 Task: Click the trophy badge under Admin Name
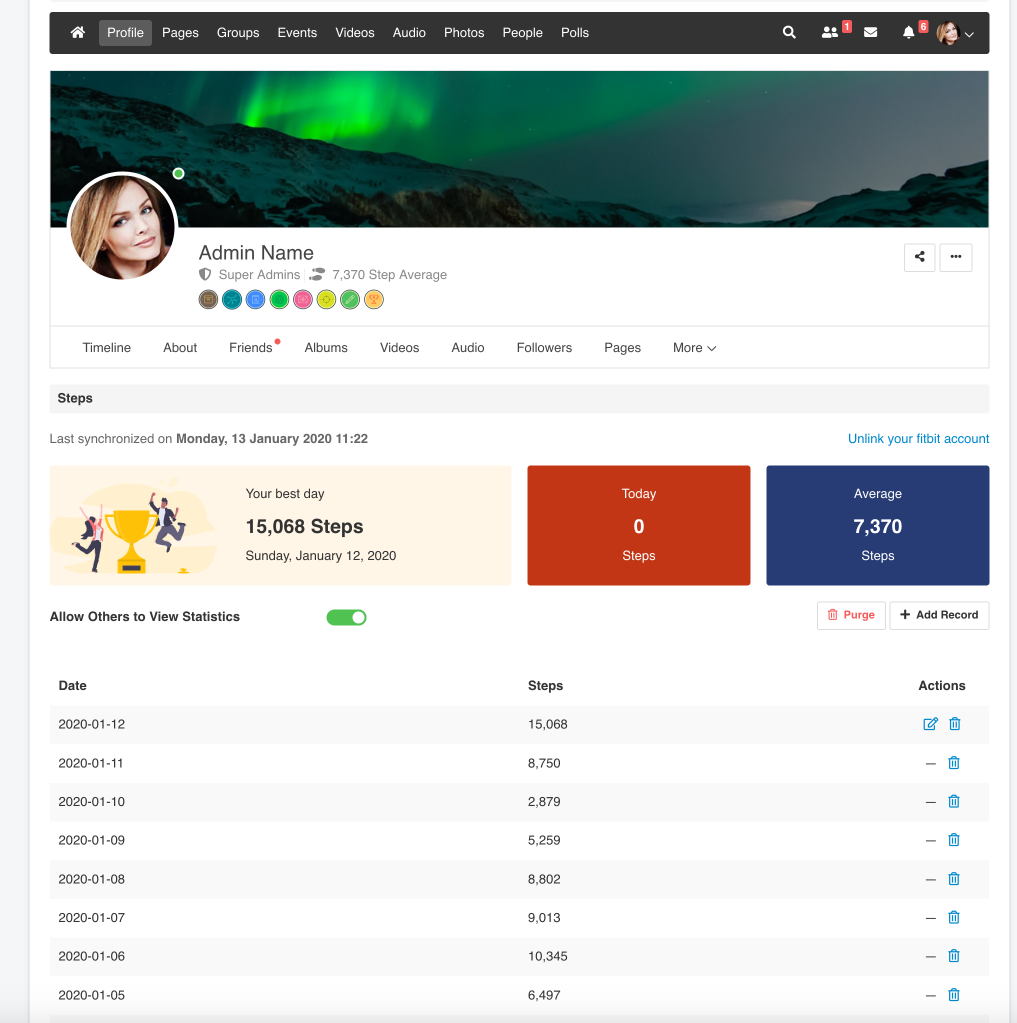pos(374,299)
